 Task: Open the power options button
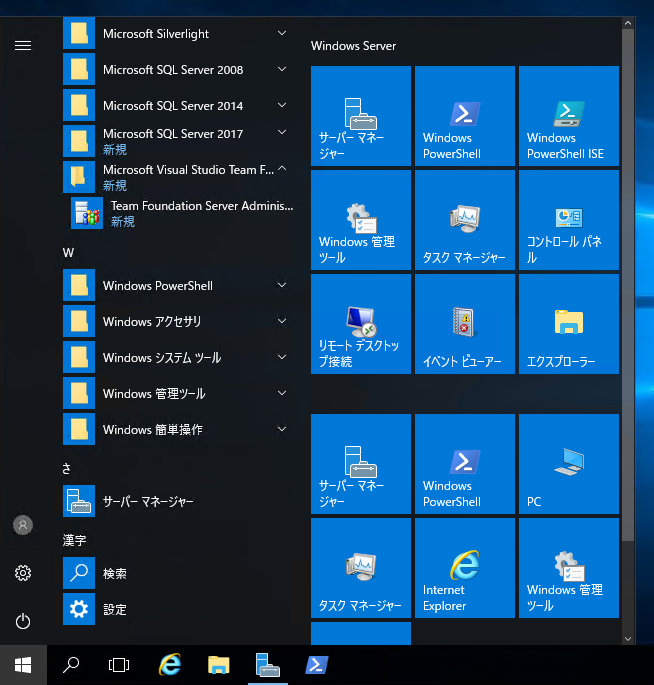[23, 621]
